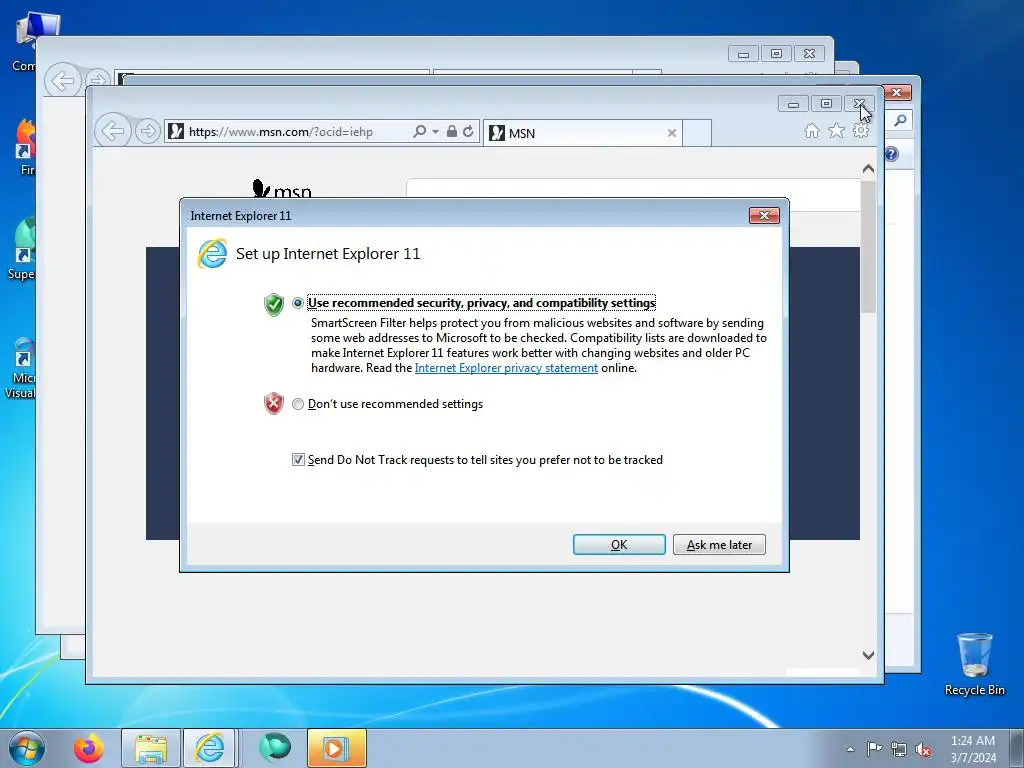Refresh the MSN page

pos(468,131)
